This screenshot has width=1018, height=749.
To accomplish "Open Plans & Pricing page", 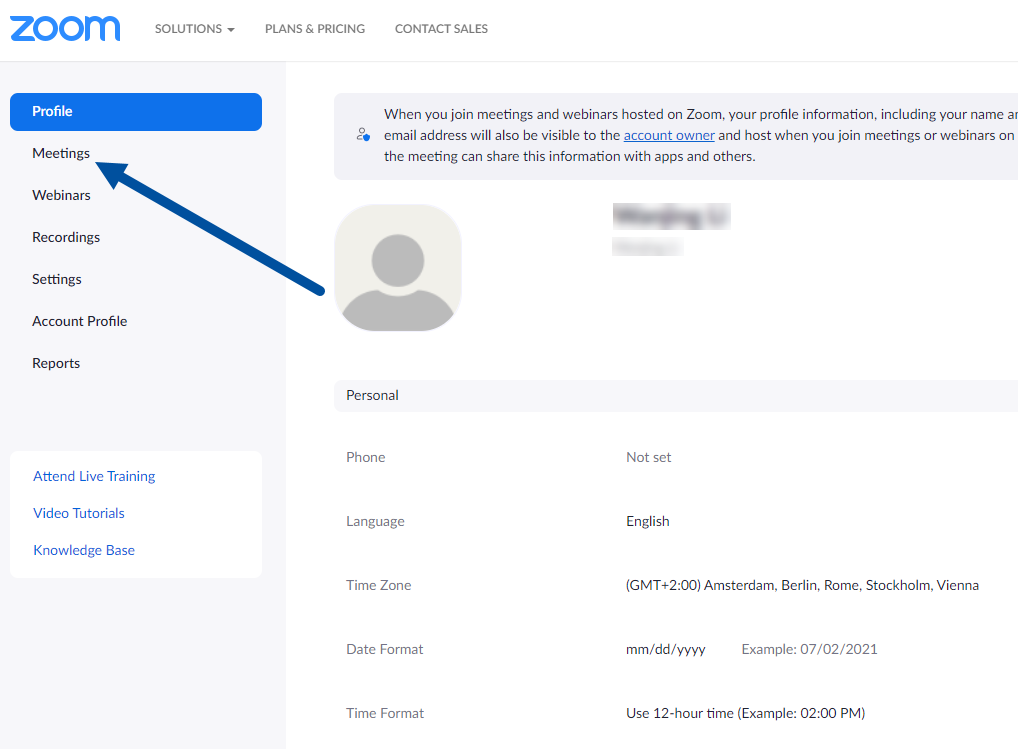I will (315, 29).
